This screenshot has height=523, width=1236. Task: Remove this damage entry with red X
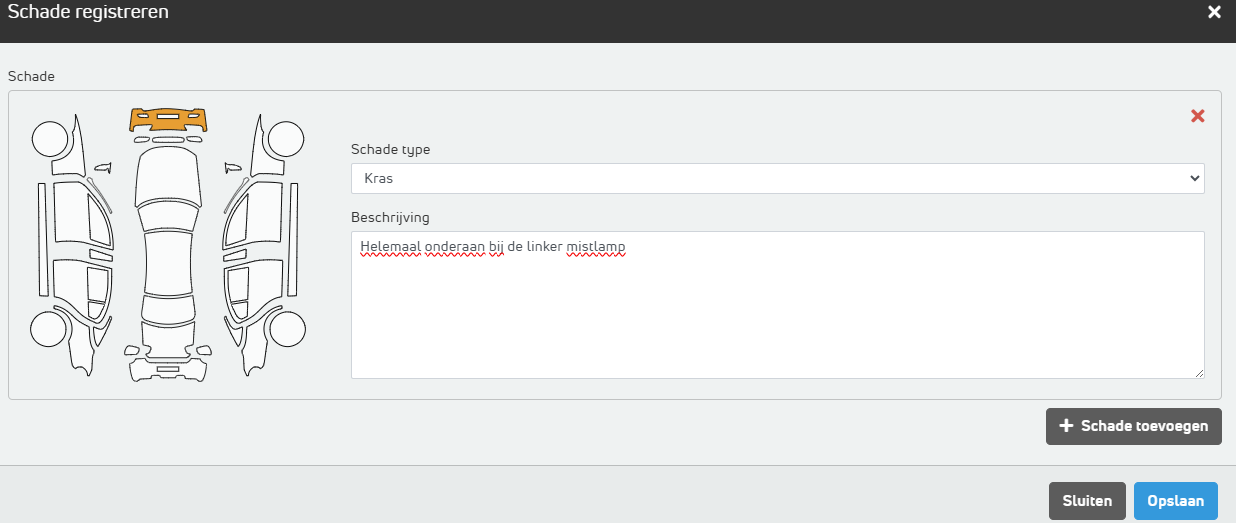(x=1197, y=116)
